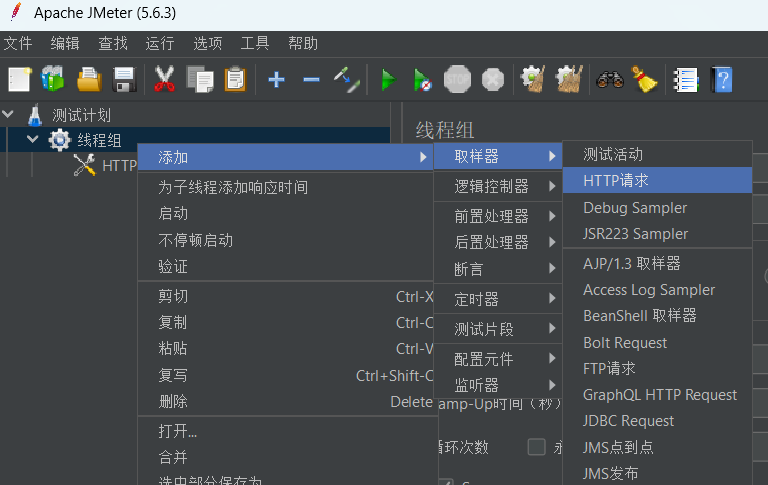The width and height of the screenshot is (768, 485).
Task: Click the Copy icon in the toolbar
Action: click(x=200, y=79)
